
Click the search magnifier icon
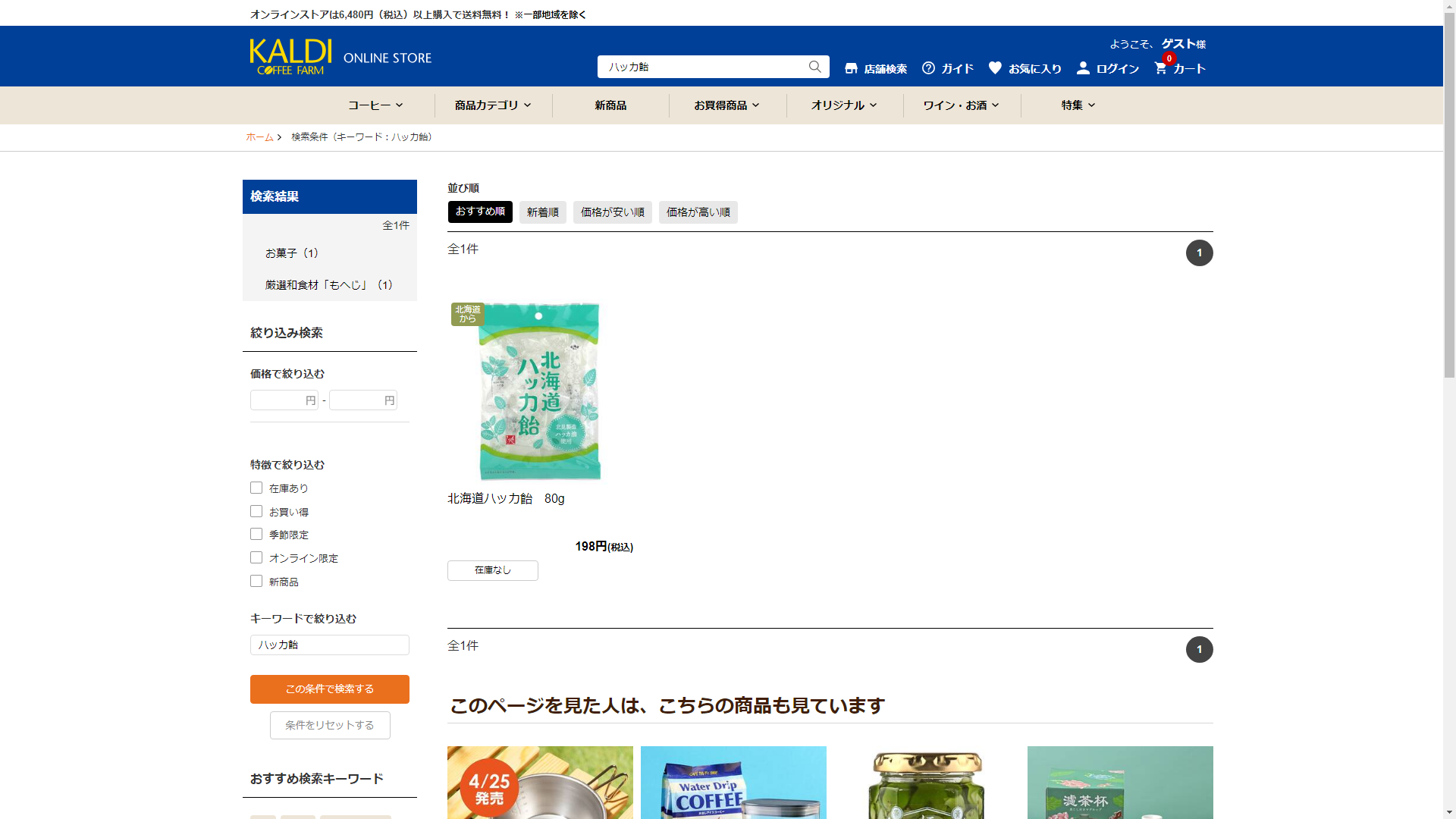coord(814,67)
